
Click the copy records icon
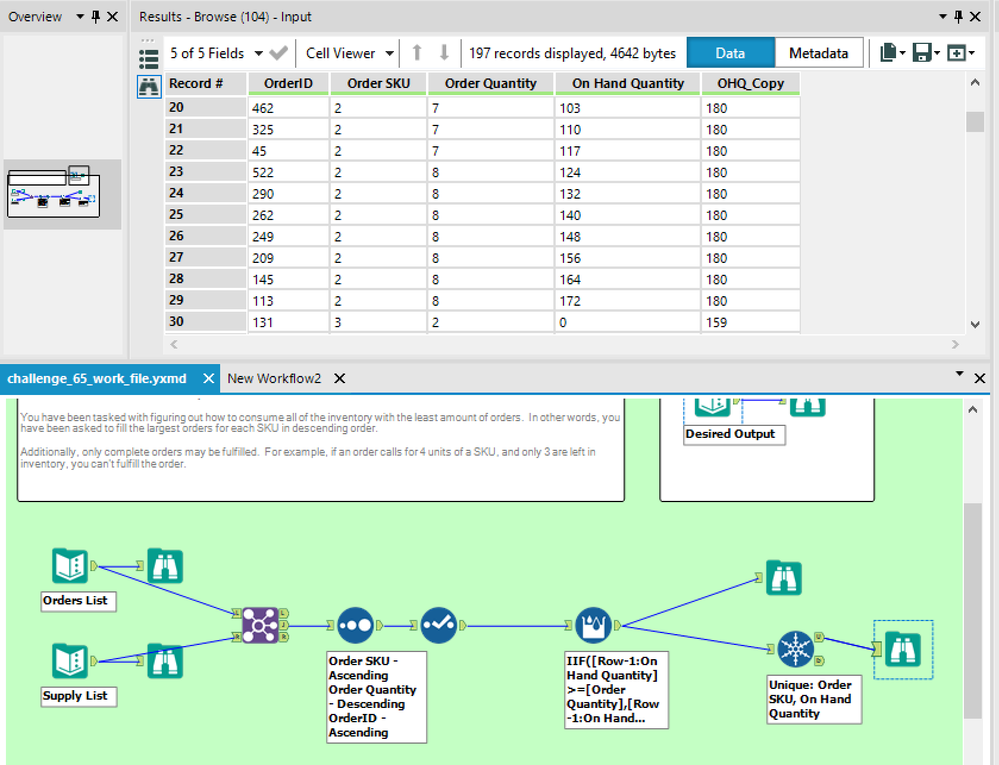coord(888,53)
